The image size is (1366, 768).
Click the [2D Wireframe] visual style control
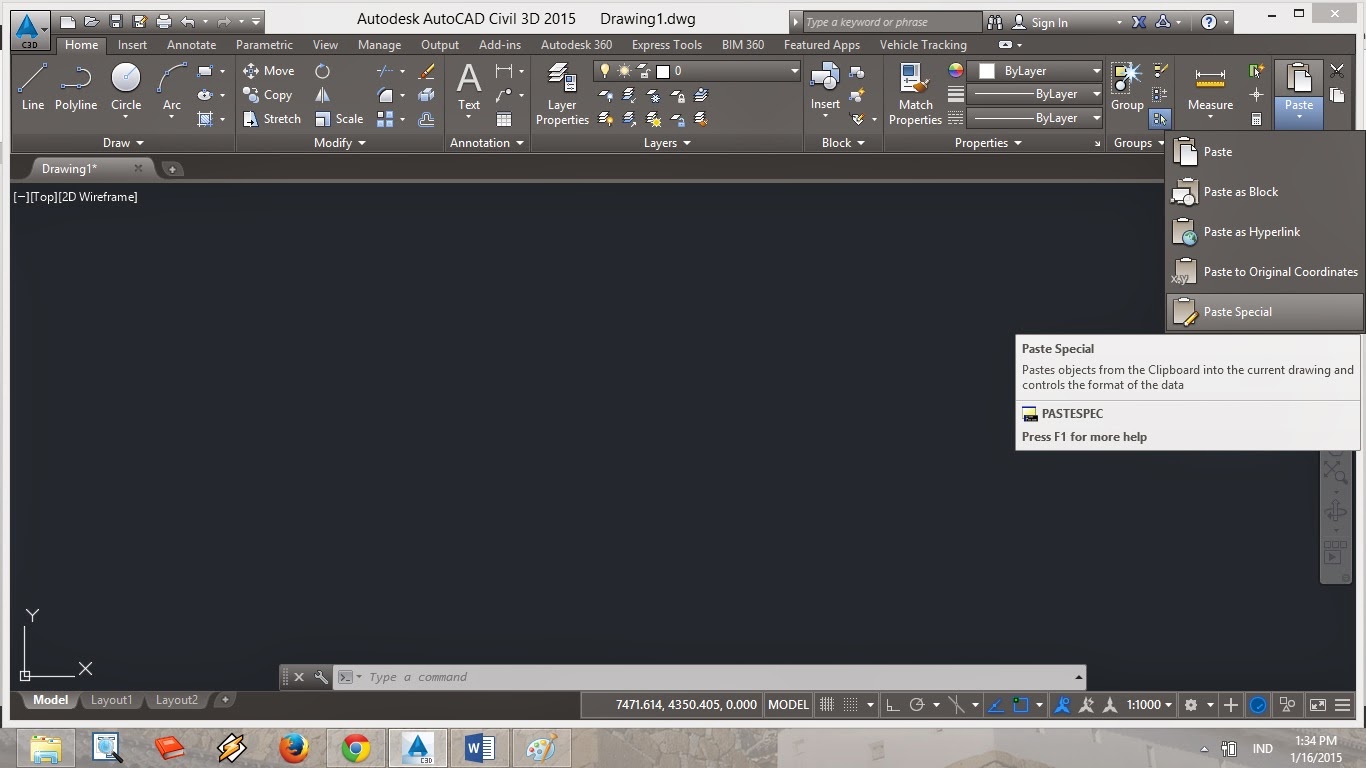click(x=98, y=197)
